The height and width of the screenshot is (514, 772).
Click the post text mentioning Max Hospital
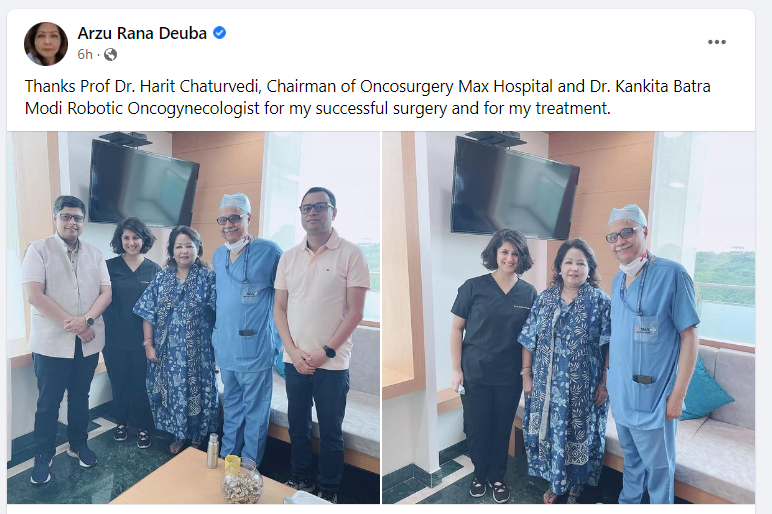[368, 97]
